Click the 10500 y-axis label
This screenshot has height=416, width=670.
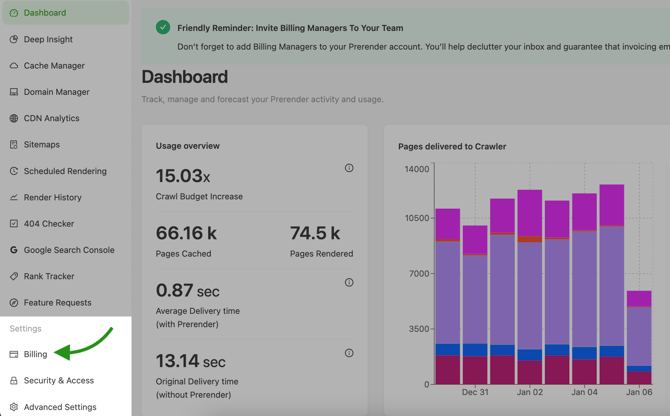(x=417, y=218)
